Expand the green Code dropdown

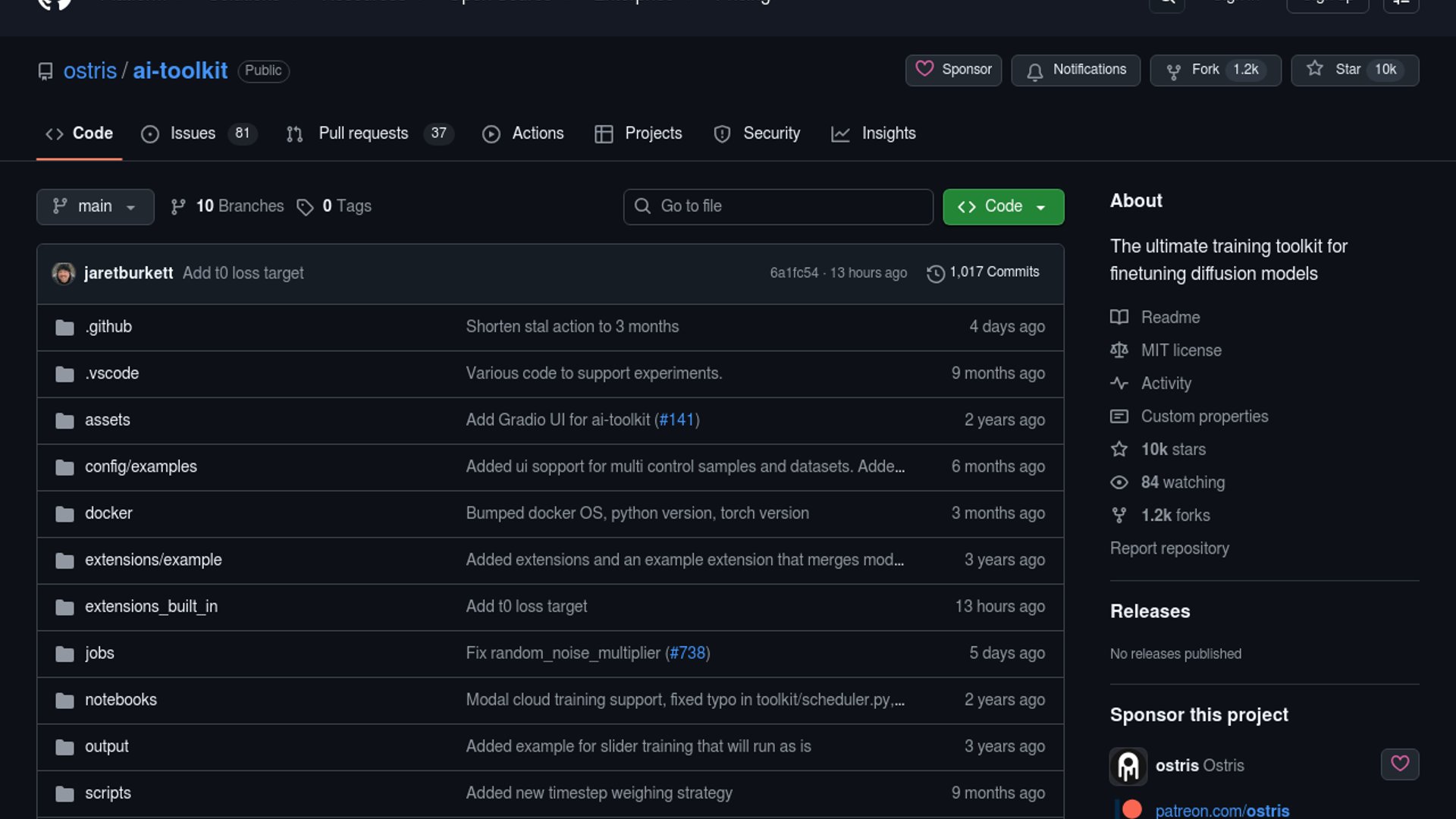(1003, 206)
